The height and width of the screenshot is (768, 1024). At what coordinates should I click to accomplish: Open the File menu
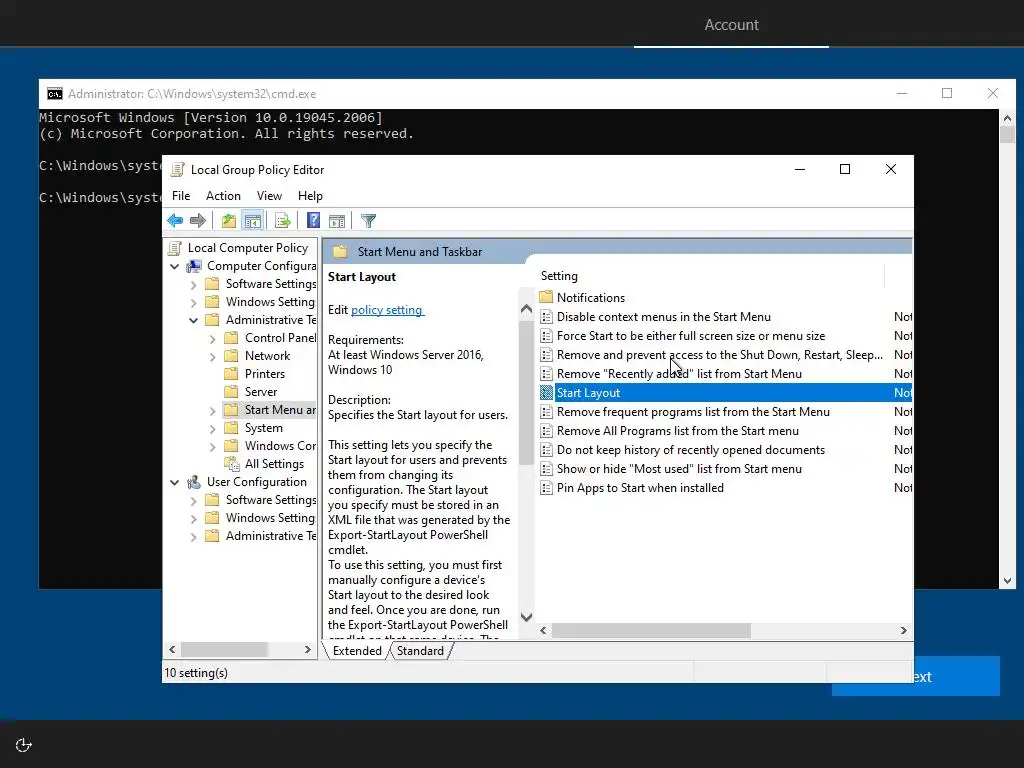(181, 196)
